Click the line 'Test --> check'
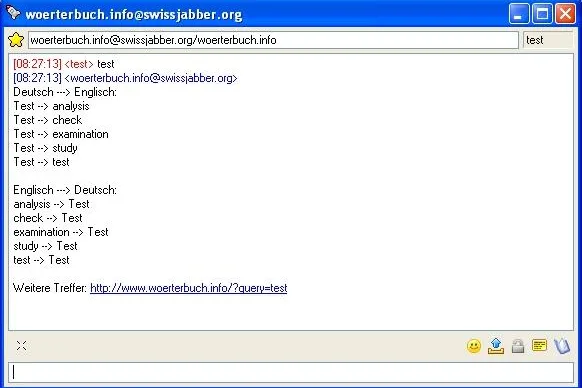Viewport: 582px width, 388px height. coord(48,120)
